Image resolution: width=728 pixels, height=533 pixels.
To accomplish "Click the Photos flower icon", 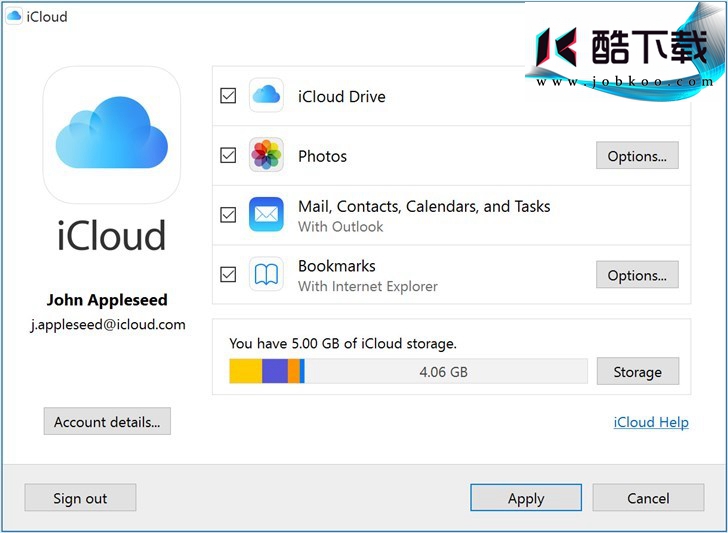I will point(266,155).
